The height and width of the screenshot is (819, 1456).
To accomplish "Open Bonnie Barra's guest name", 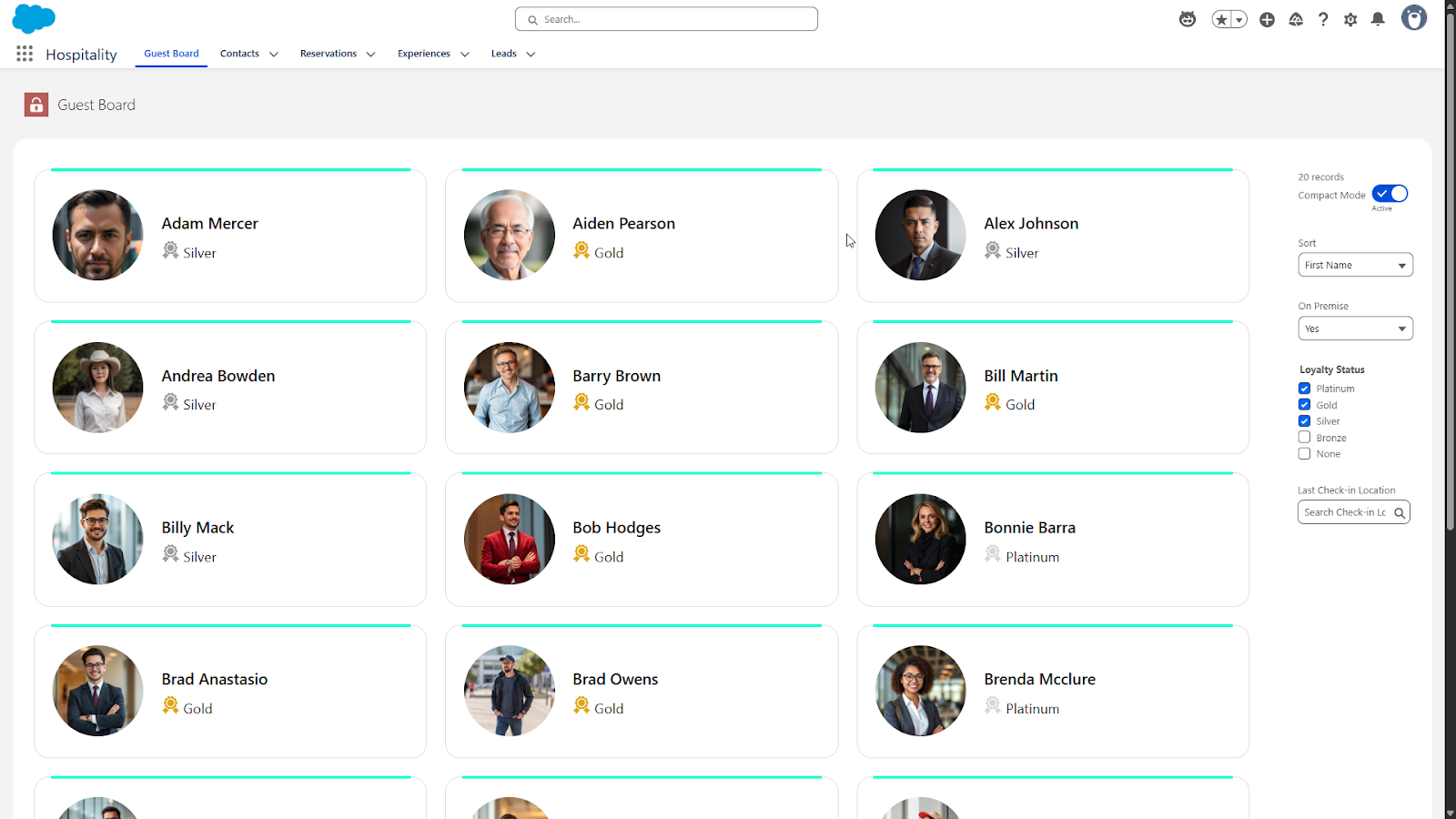I will pos(1029,528).
